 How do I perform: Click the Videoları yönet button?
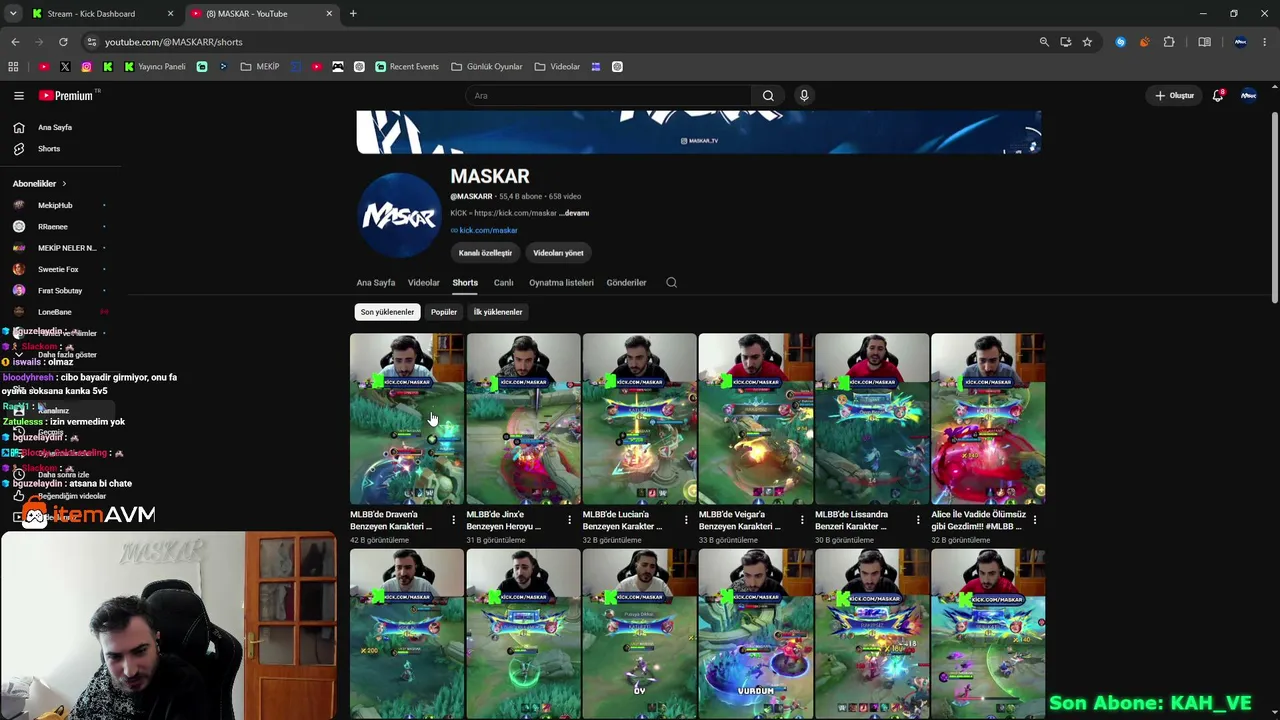558,253
